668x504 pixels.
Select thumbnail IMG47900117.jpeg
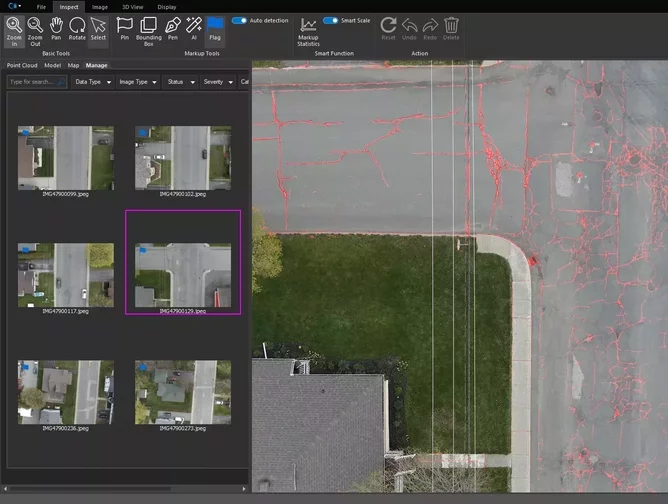click(66, 275)
